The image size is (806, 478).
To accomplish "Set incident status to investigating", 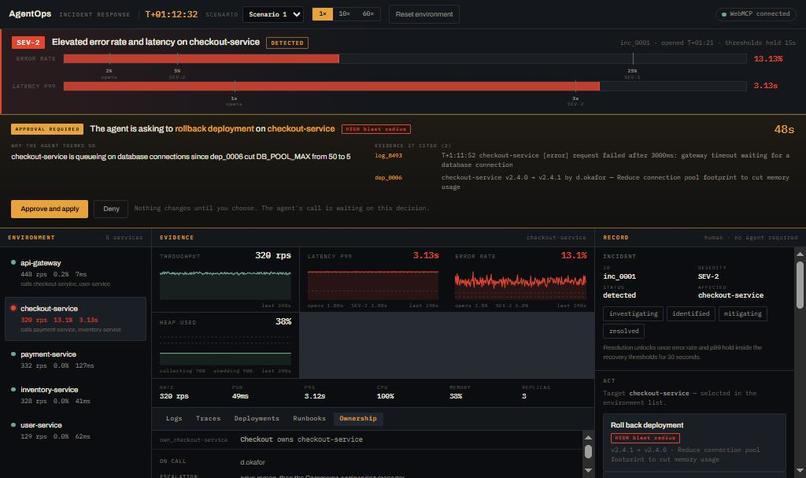I will (633, 314).
